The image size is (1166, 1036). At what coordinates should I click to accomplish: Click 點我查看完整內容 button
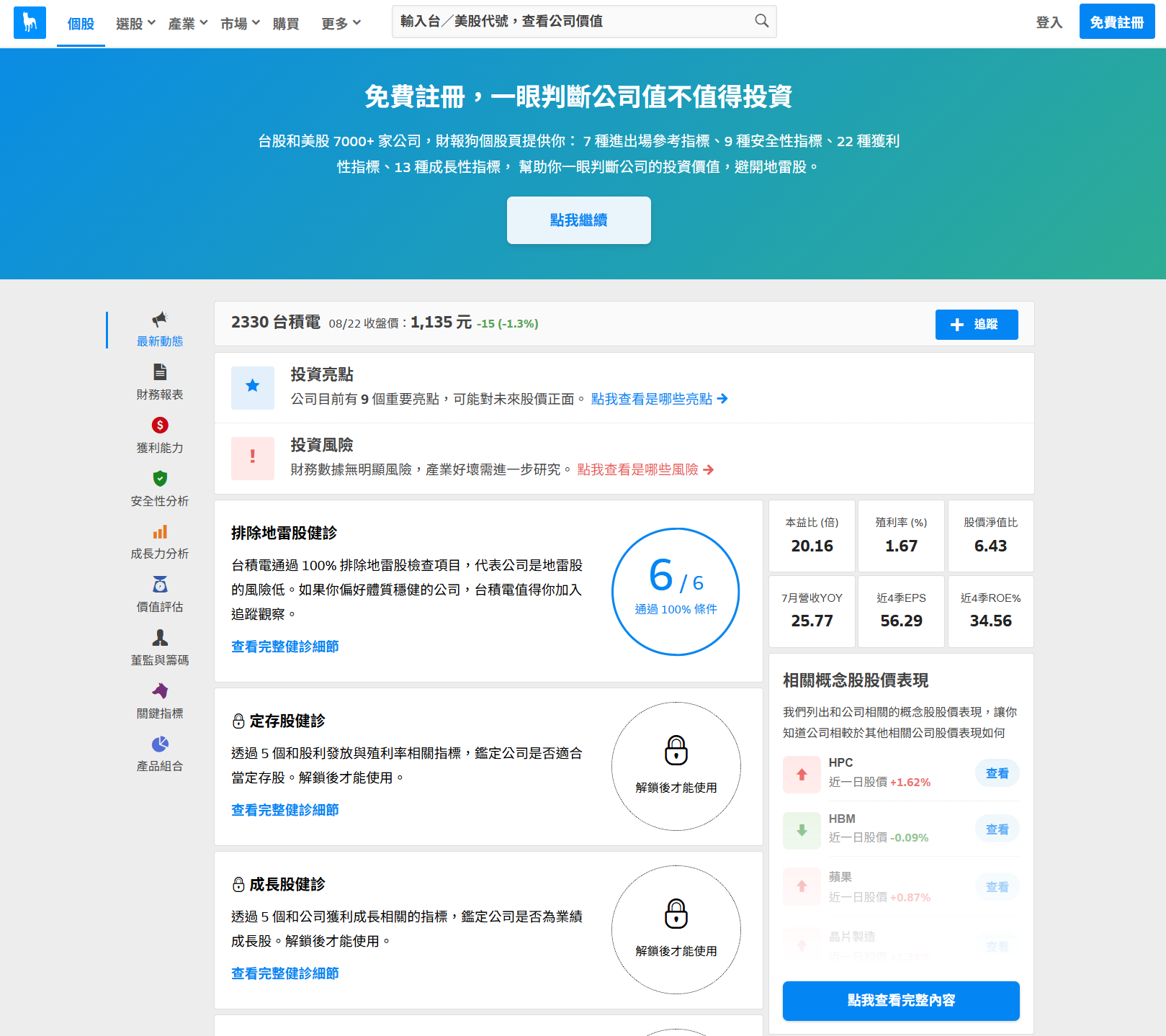pos(901,1001)
